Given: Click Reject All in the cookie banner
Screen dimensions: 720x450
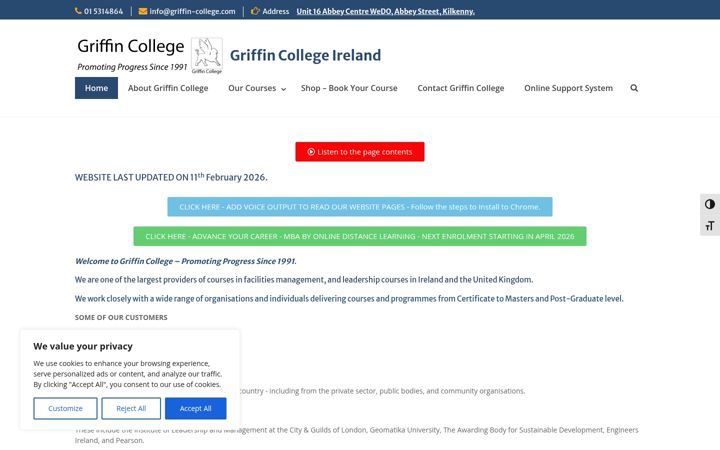Looking at the screenshot, I should pos(131,408).
